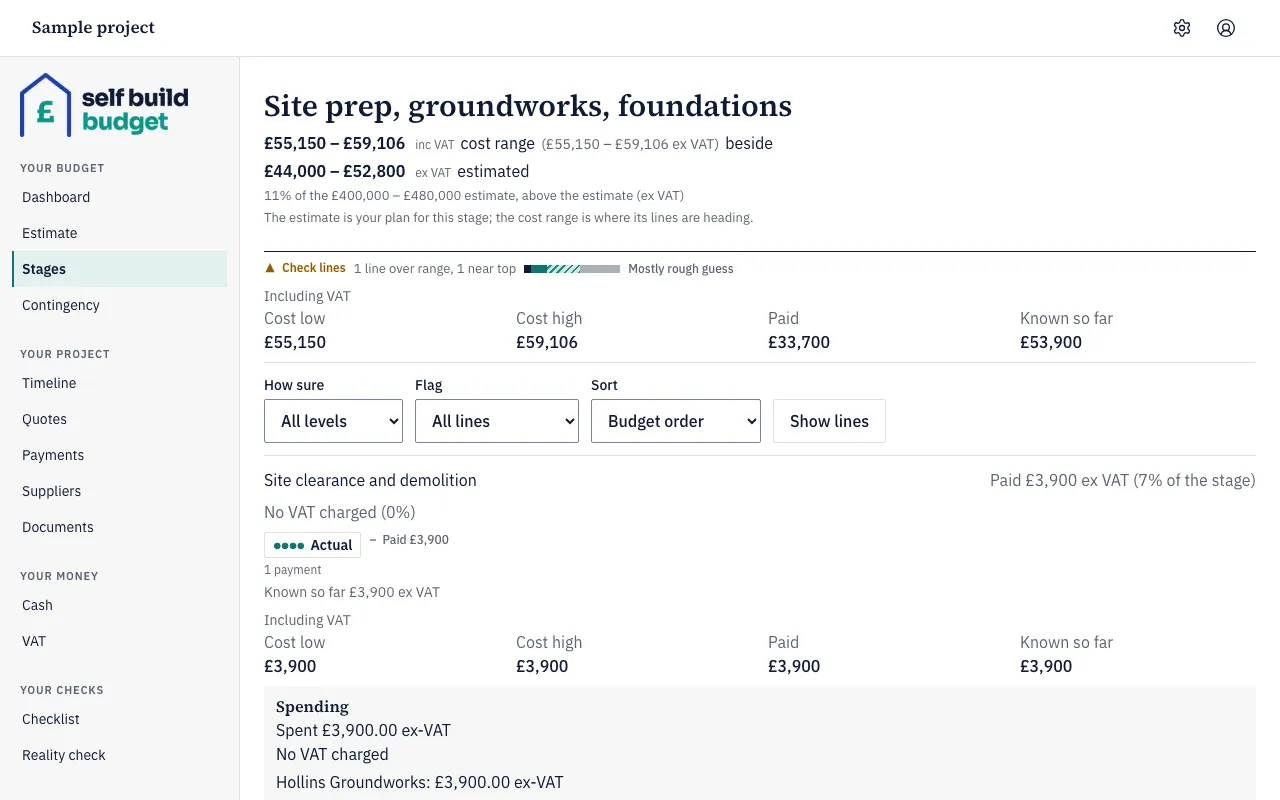Go to Quotes in sidebar
1280x800 pixels.
pos(119,419)
